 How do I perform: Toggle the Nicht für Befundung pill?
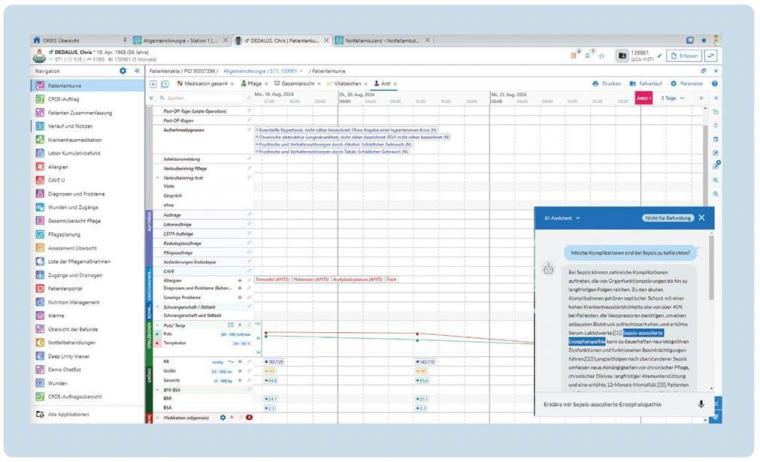[x=667, y=218]
